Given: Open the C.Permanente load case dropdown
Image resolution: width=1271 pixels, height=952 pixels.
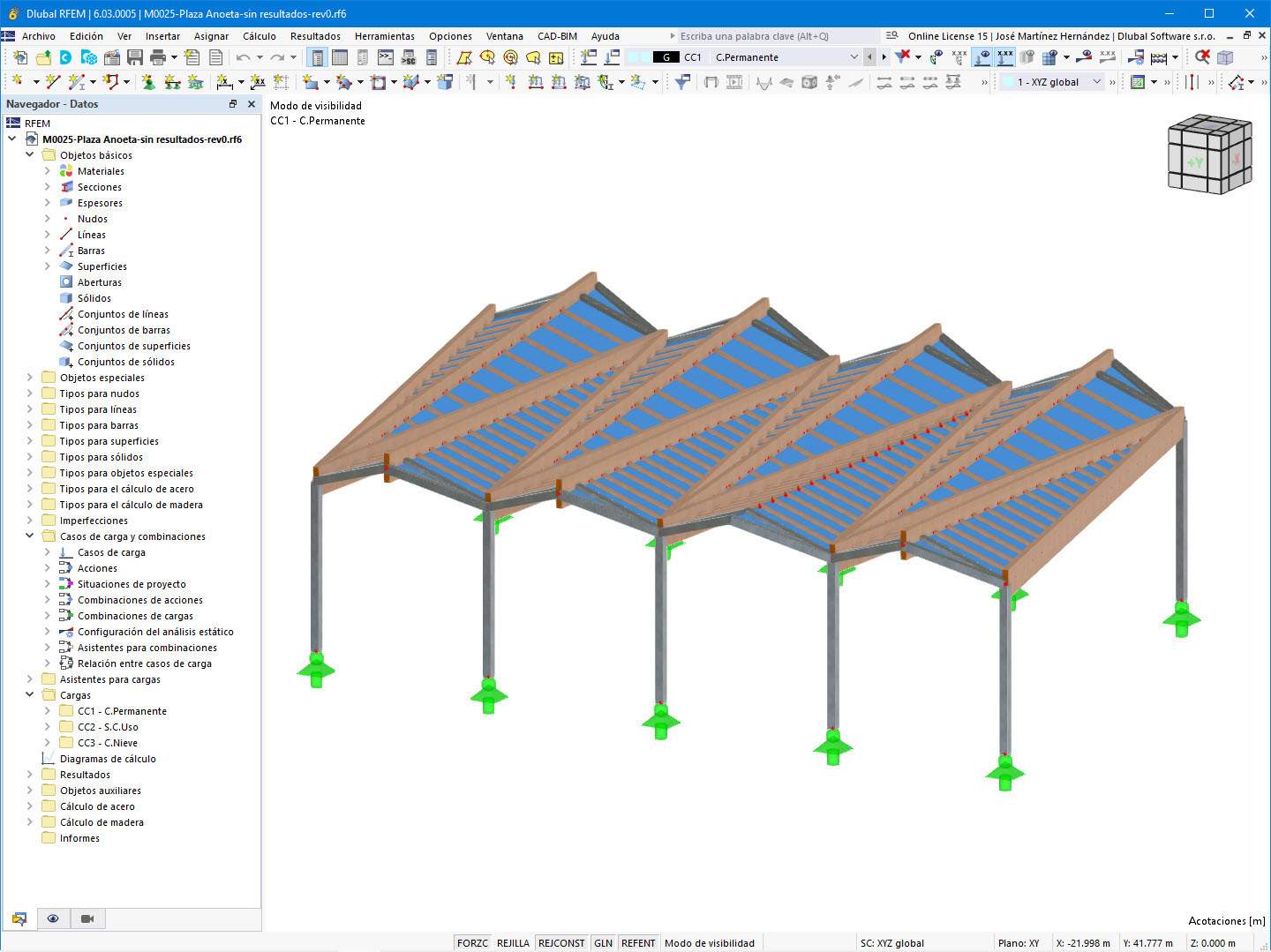Looking at the screenshot, I should pyautogui.click(x=854, y=56).
